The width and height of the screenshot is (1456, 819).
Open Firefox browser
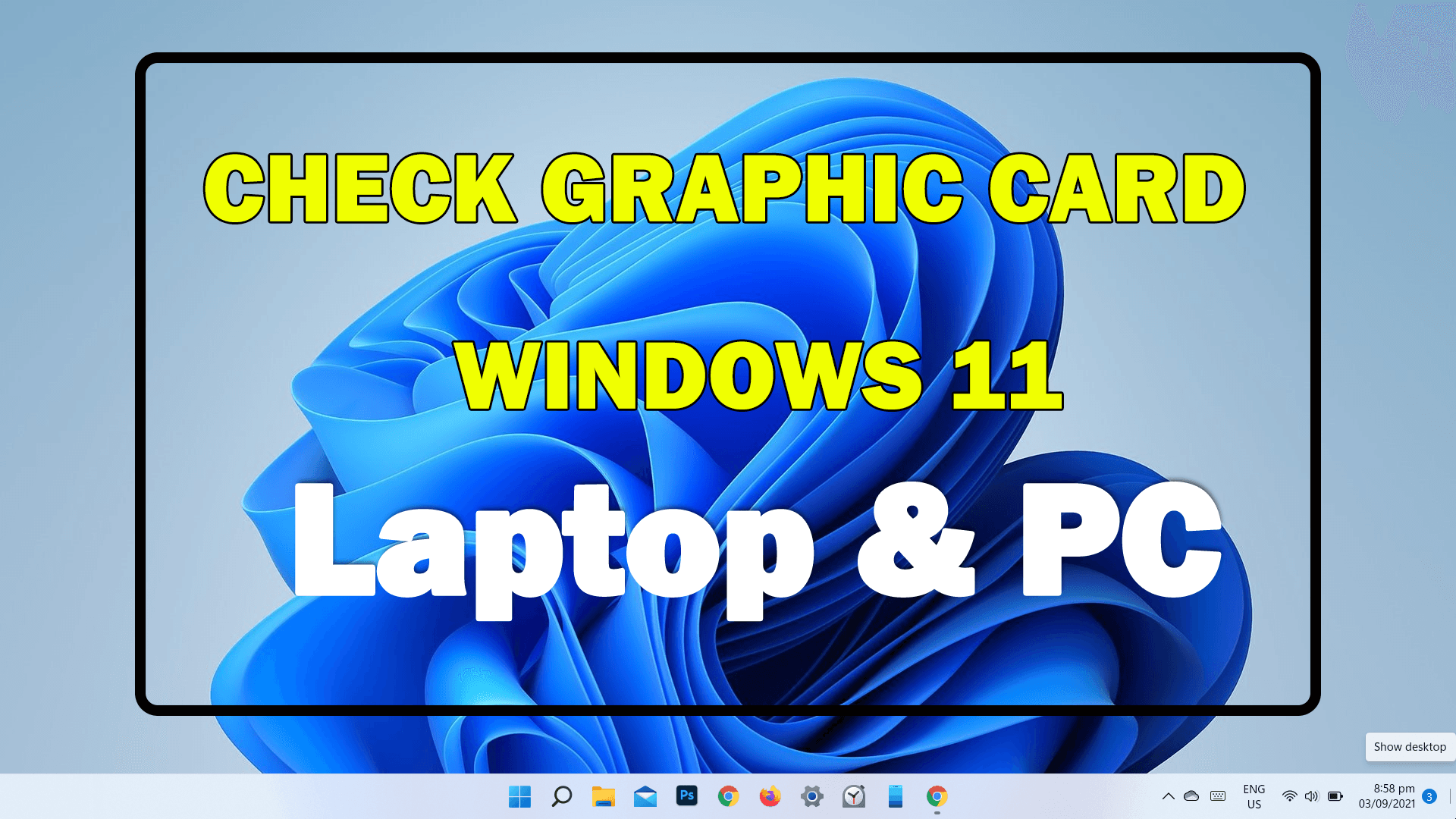point(770,796)
